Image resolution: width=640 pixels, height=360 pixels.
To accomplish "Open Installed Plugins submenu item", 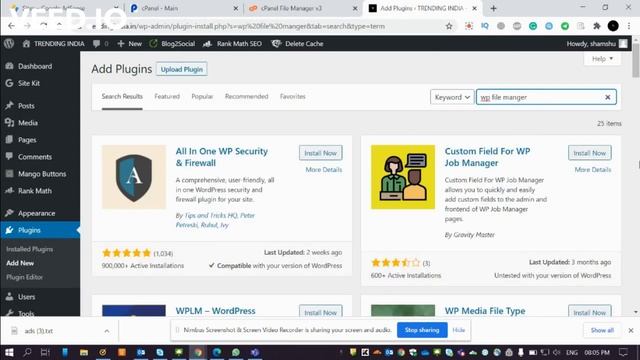I will (x=29, y=249).
